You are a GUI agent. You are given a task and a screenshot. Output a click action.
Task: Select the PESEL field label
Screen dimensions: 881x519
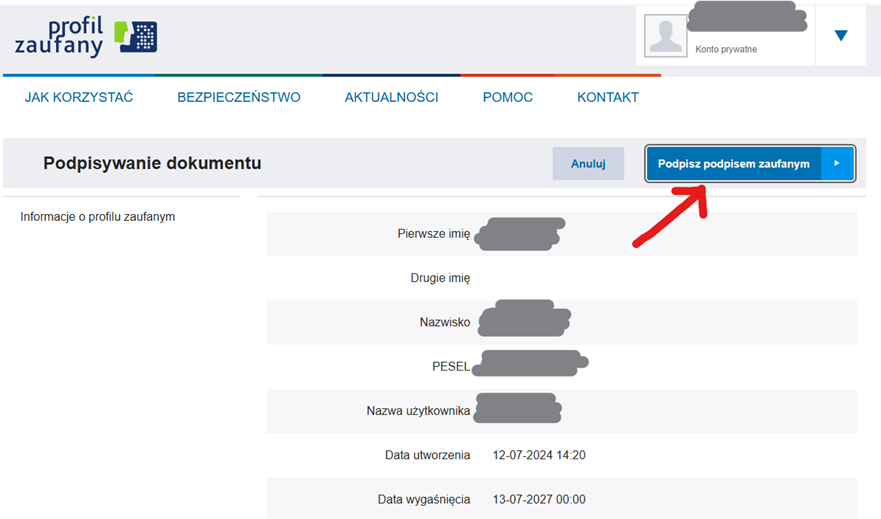[450, 367]
